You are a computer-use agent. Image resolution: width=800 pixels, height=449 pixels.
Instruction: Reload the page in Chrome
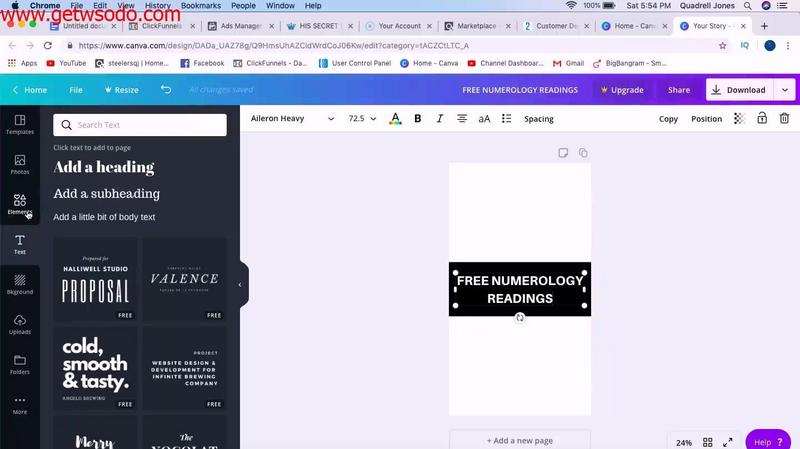point(47,45)
